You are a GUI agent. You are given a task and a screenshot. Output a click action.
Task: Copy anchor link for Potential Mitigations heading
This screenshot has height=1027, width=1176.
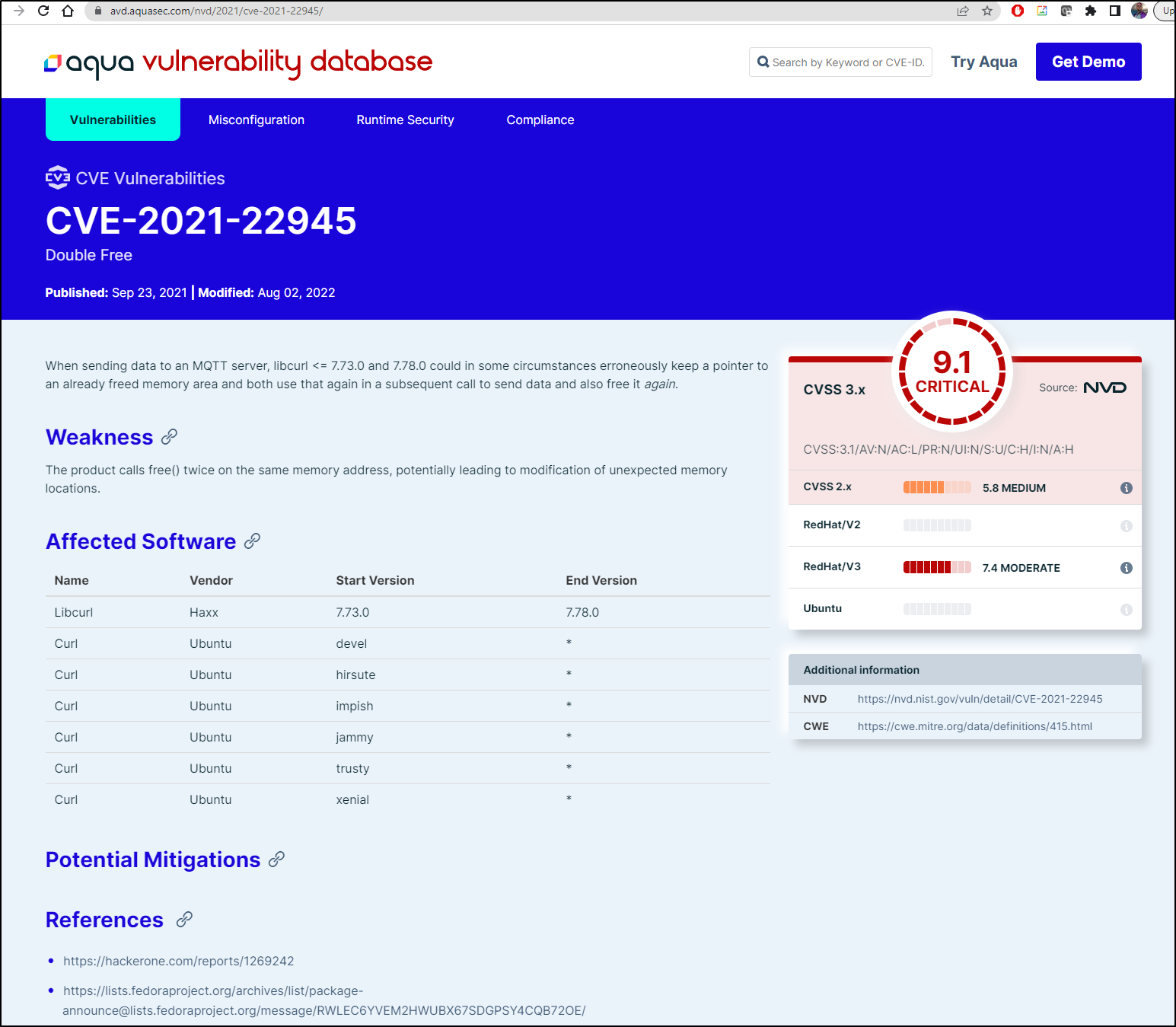point(276,859)
